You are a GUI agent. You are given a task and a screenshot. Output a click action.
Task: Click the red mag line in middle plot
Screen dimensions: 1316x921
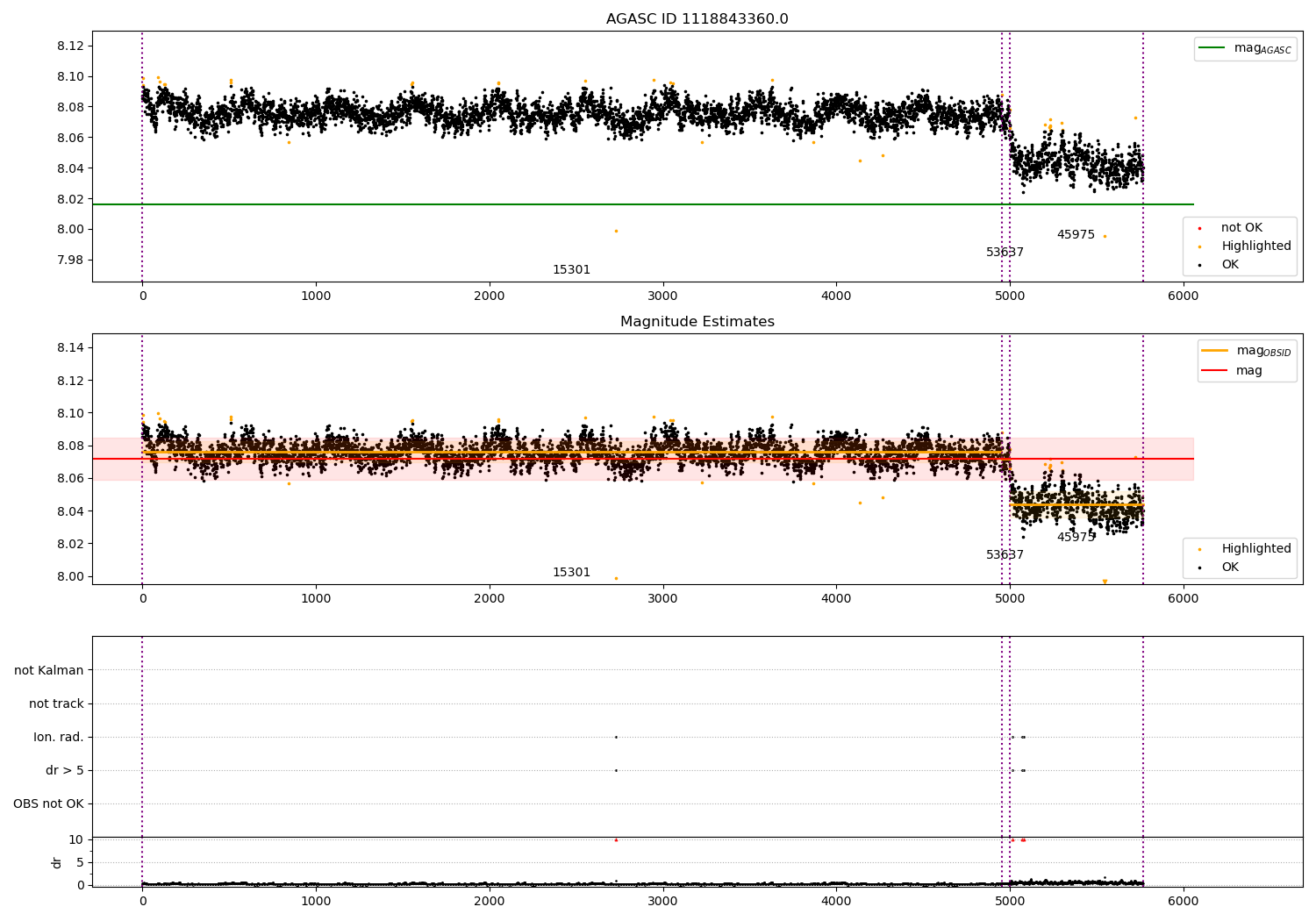coord(643,459)
